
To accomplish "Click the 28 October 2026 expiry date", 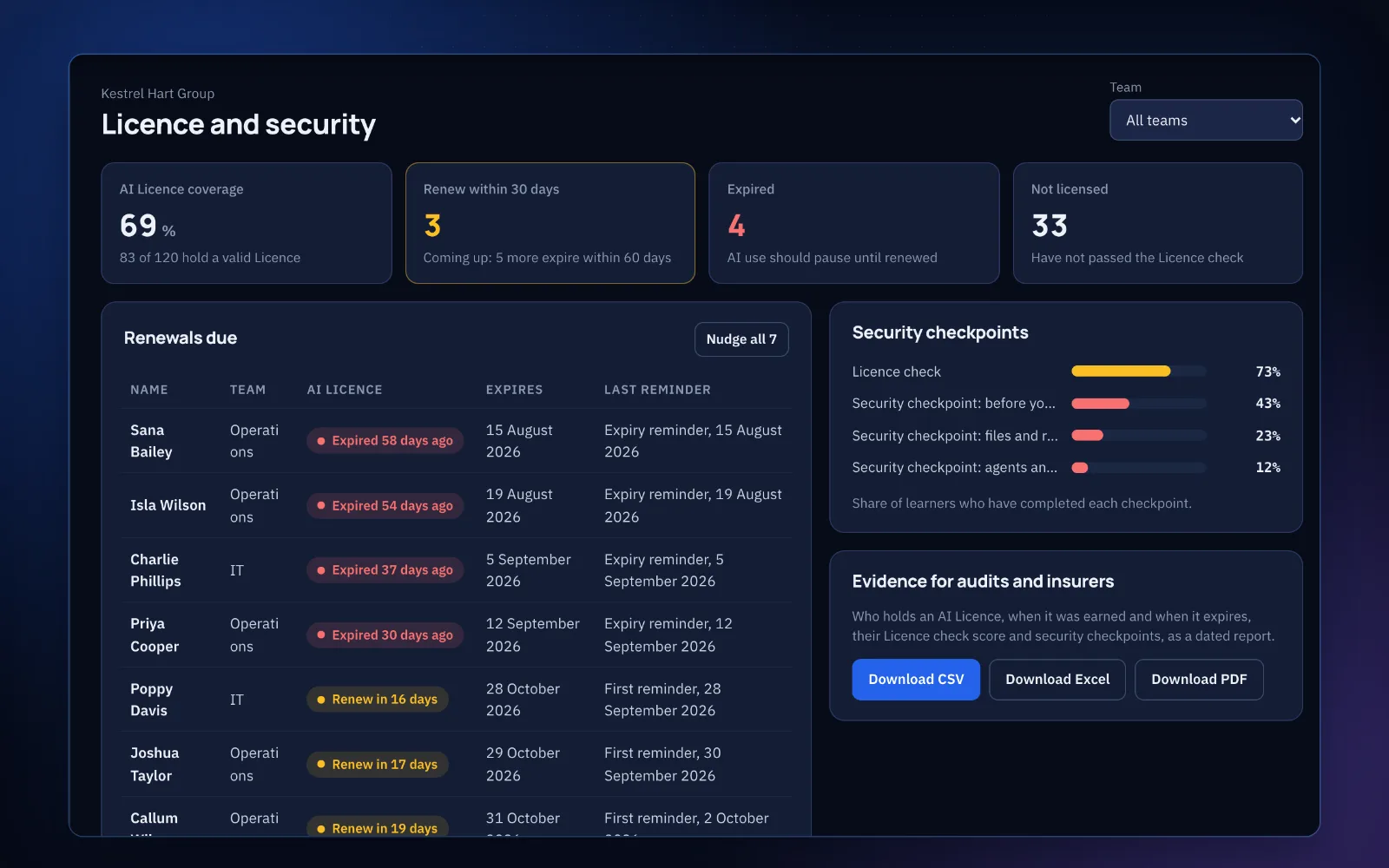I will [523, 700].
